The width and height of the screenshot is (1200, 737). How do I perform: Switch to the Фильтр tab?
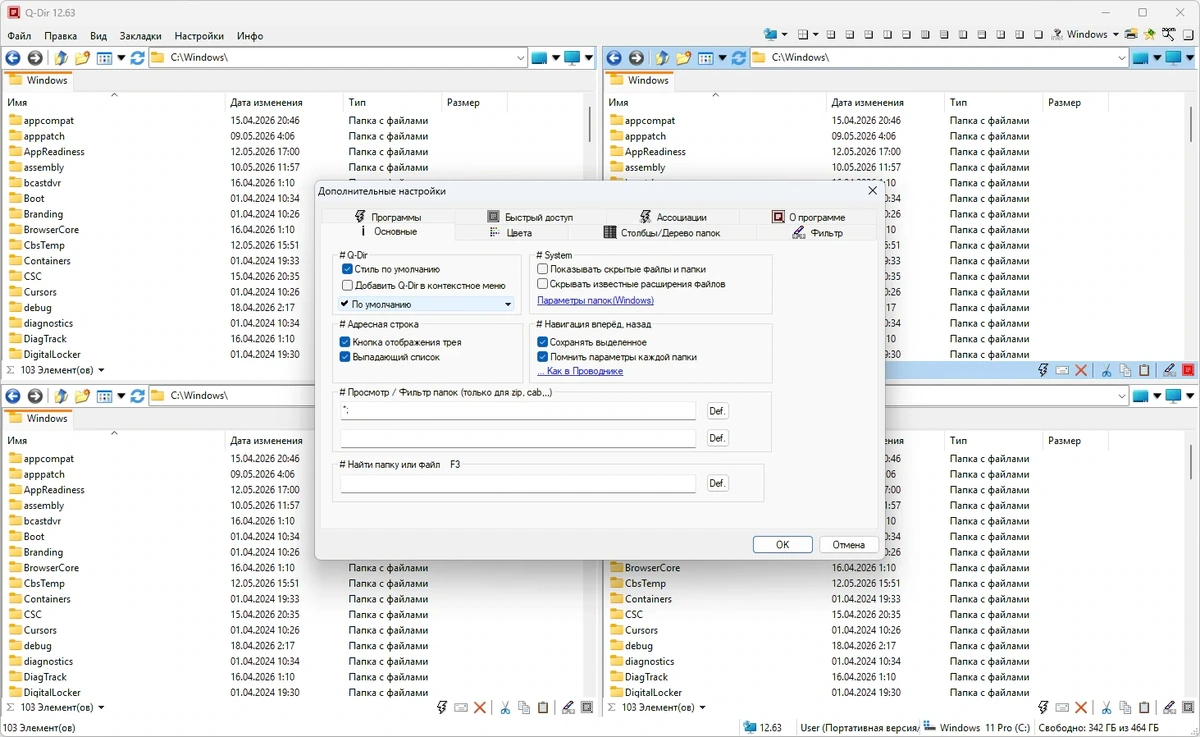coord(816,233)
